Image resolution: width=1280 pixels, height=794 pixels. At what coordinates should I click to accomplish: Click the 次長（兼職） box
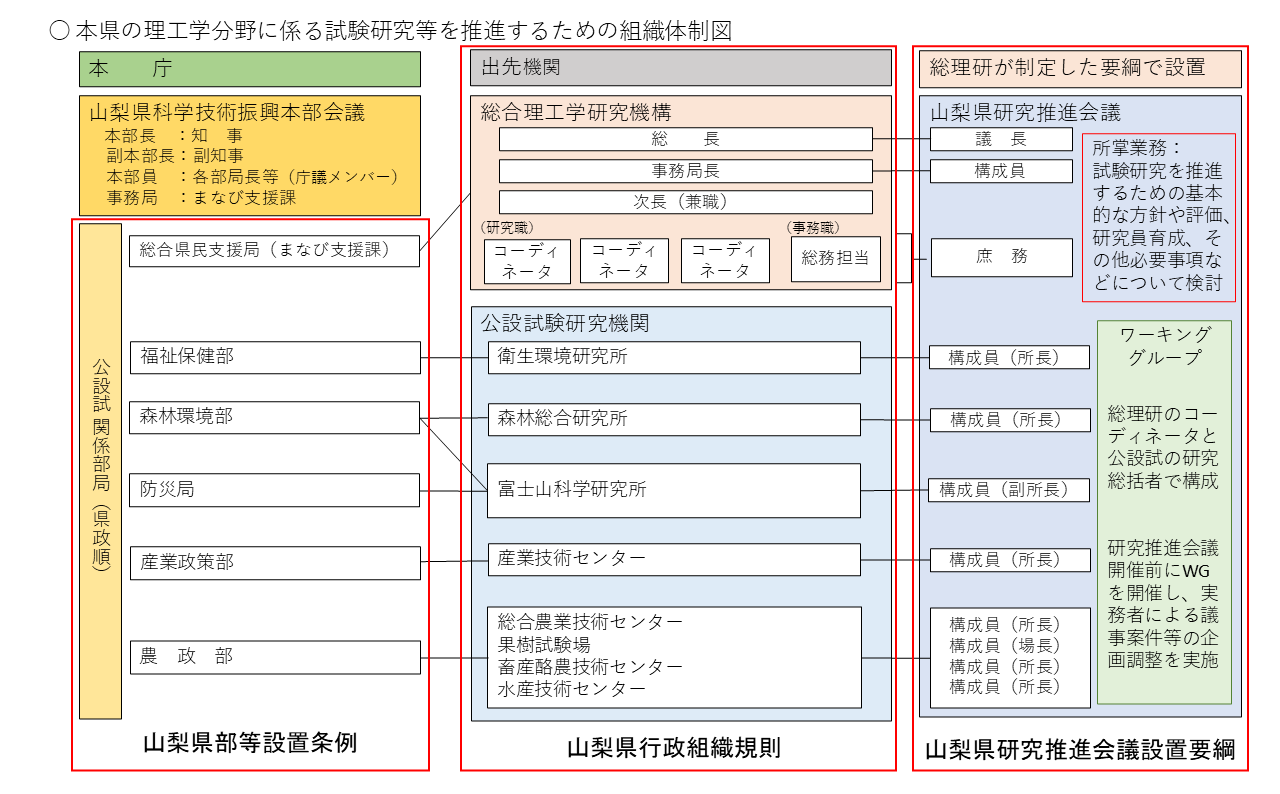pos(685,201)
